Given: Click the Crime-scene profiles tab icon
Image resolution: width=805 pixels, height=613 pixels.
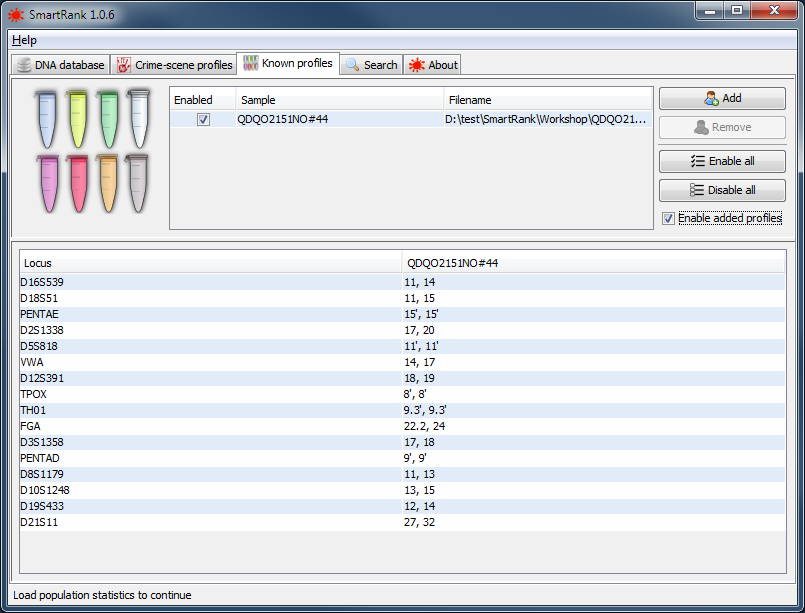Looking at the screenshot, I should click(x=124, y=65).
